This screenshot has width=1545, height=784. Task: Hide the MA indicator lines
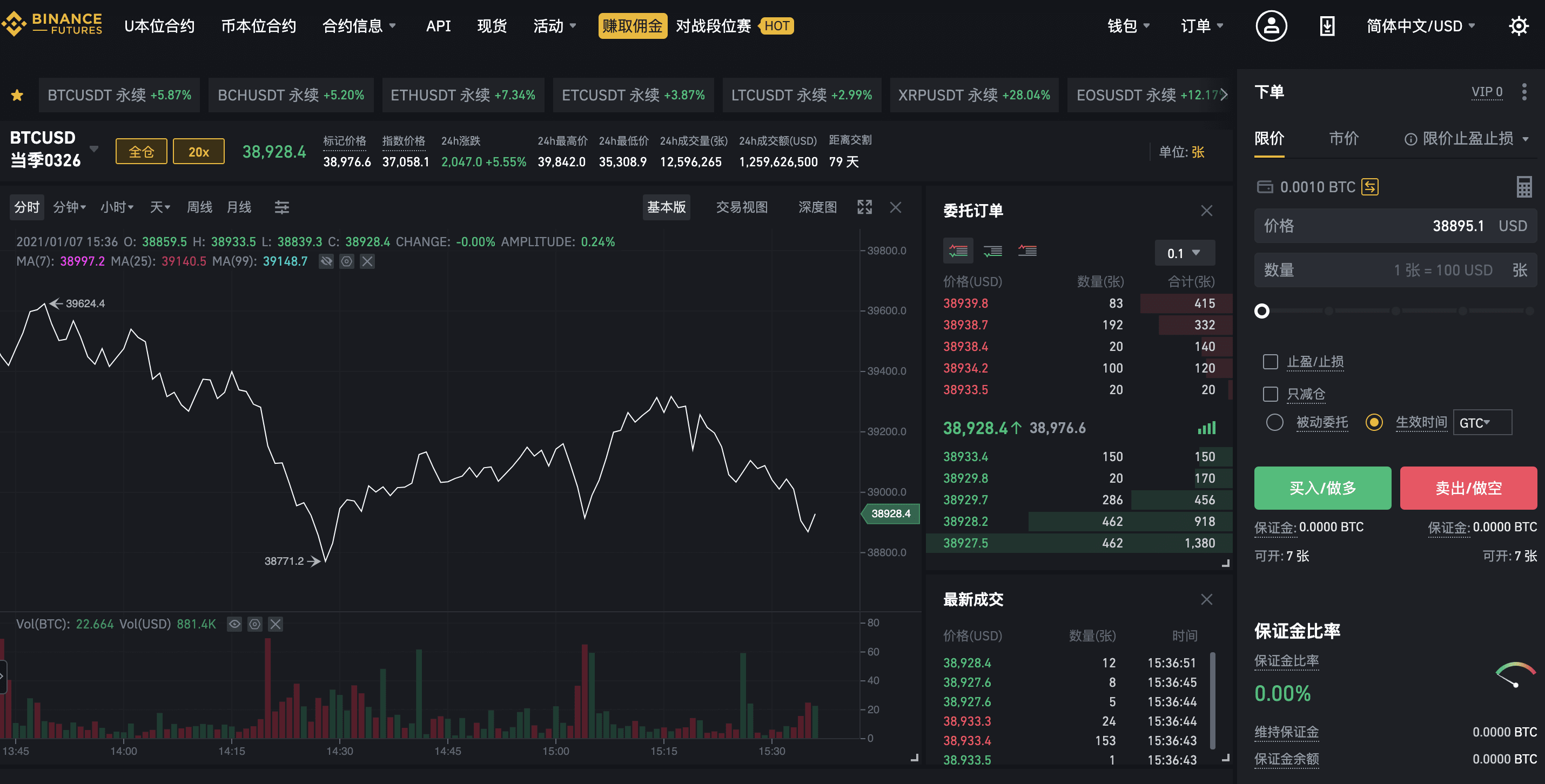[x=326, y=261]
